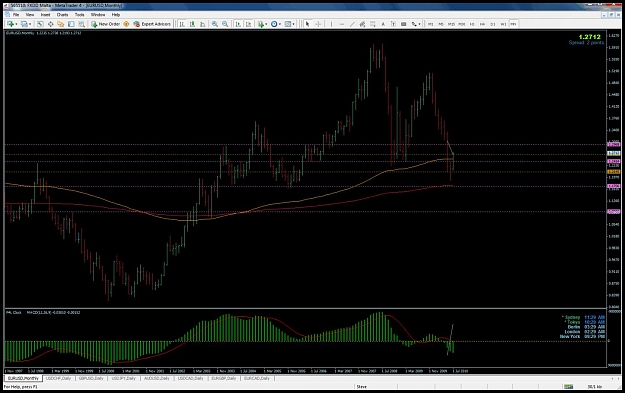
Task: Open the Help menu
Action: click(x=116, y=14)
